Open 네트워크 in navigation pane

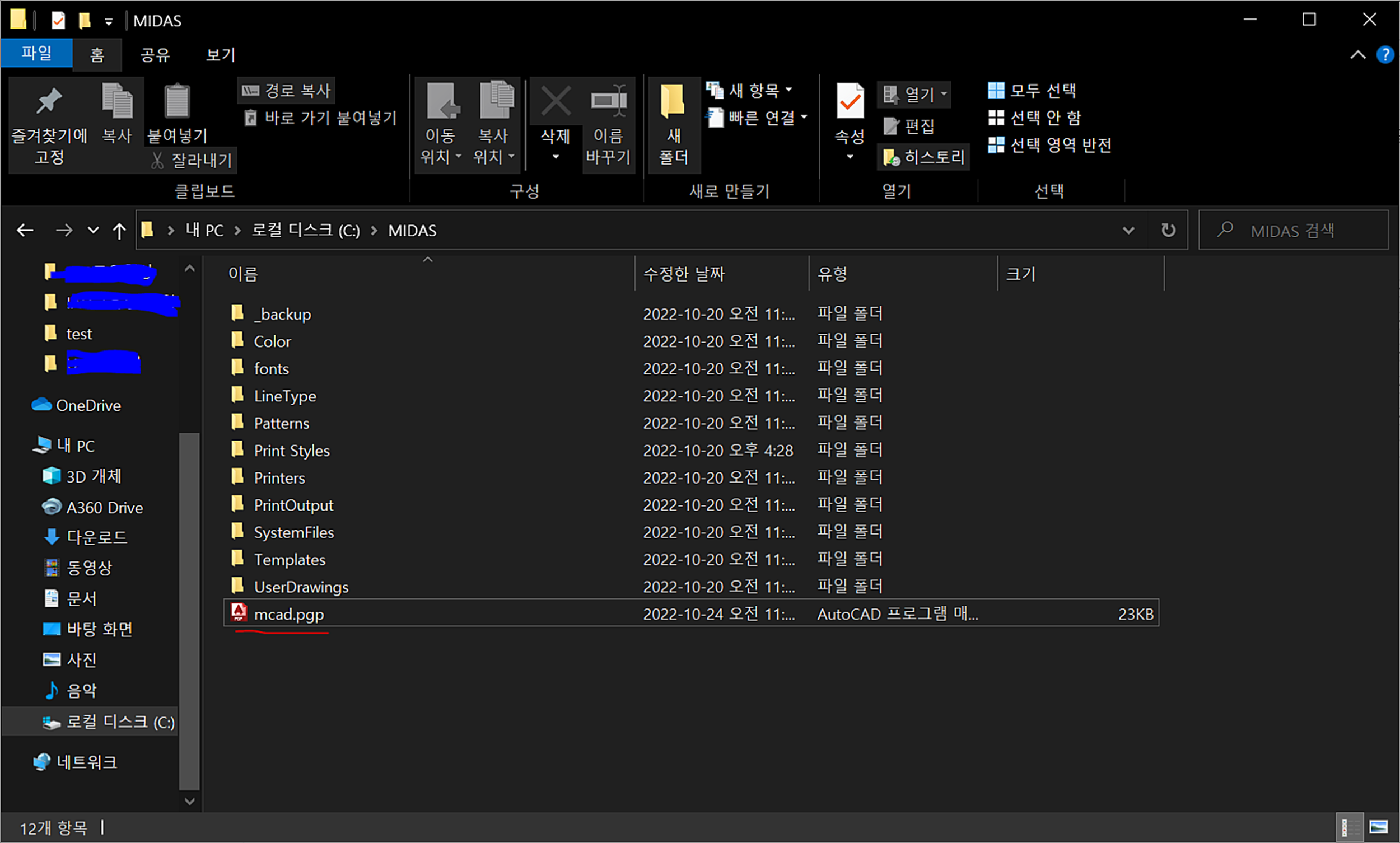click(x=75, y=762)
